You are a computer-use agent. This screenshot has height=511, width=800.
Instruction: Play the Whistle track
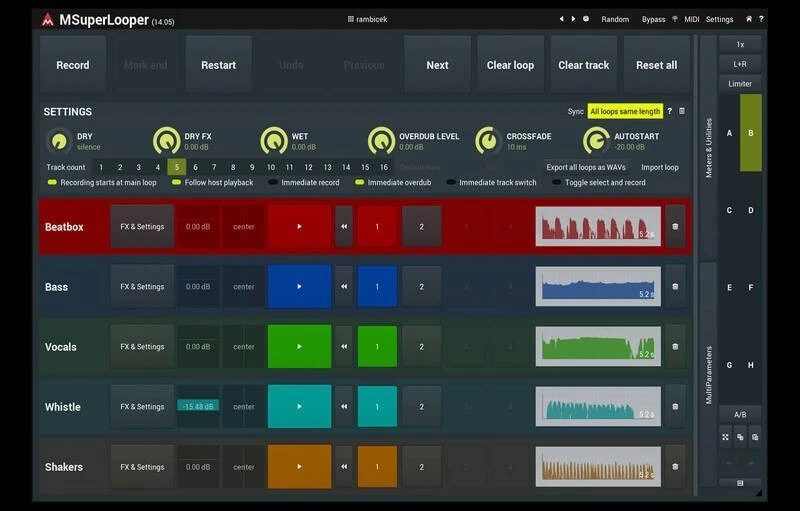(299, 407)
